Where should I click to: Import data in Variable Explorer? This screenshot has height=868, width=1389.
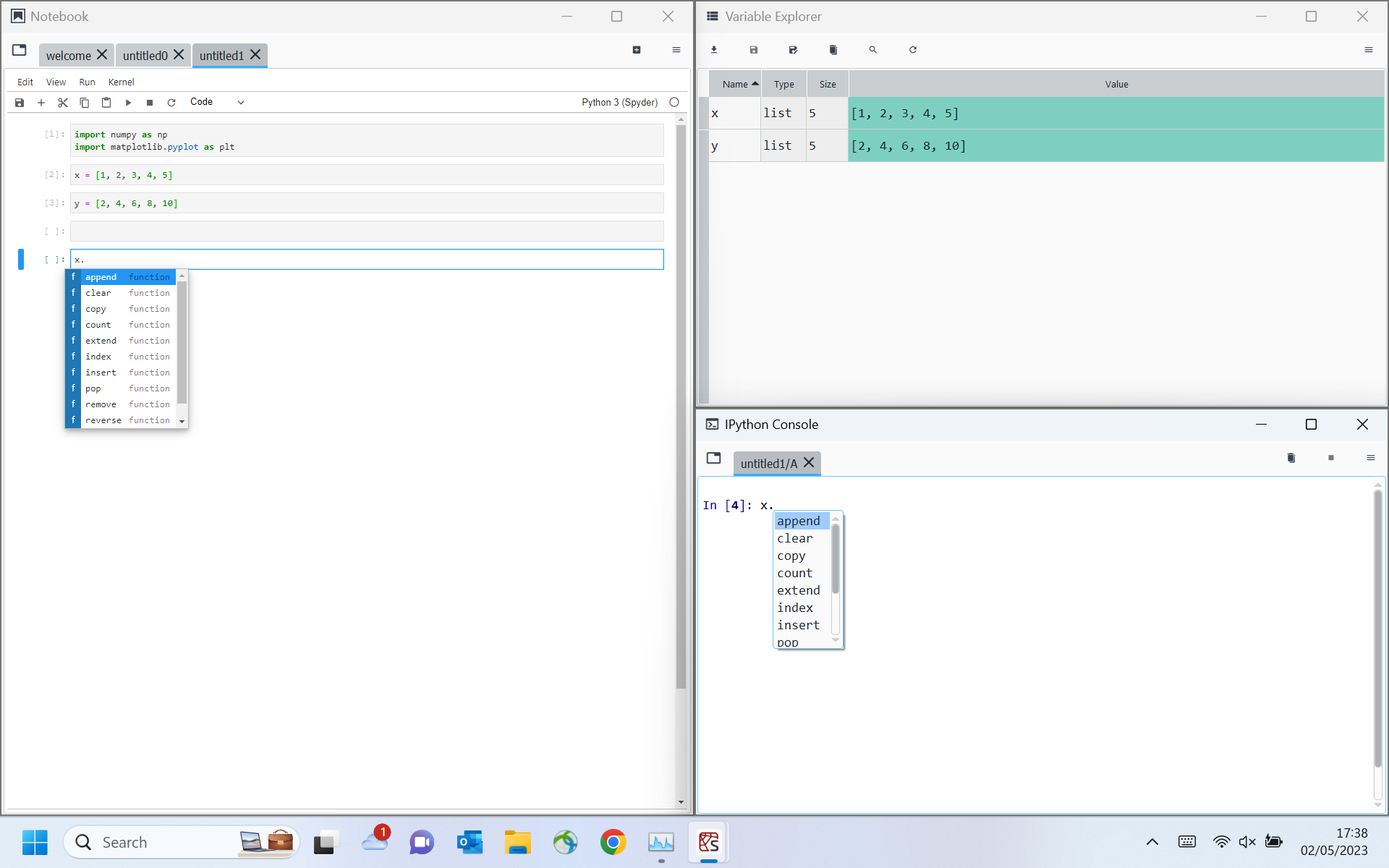(x=714, y=50)
